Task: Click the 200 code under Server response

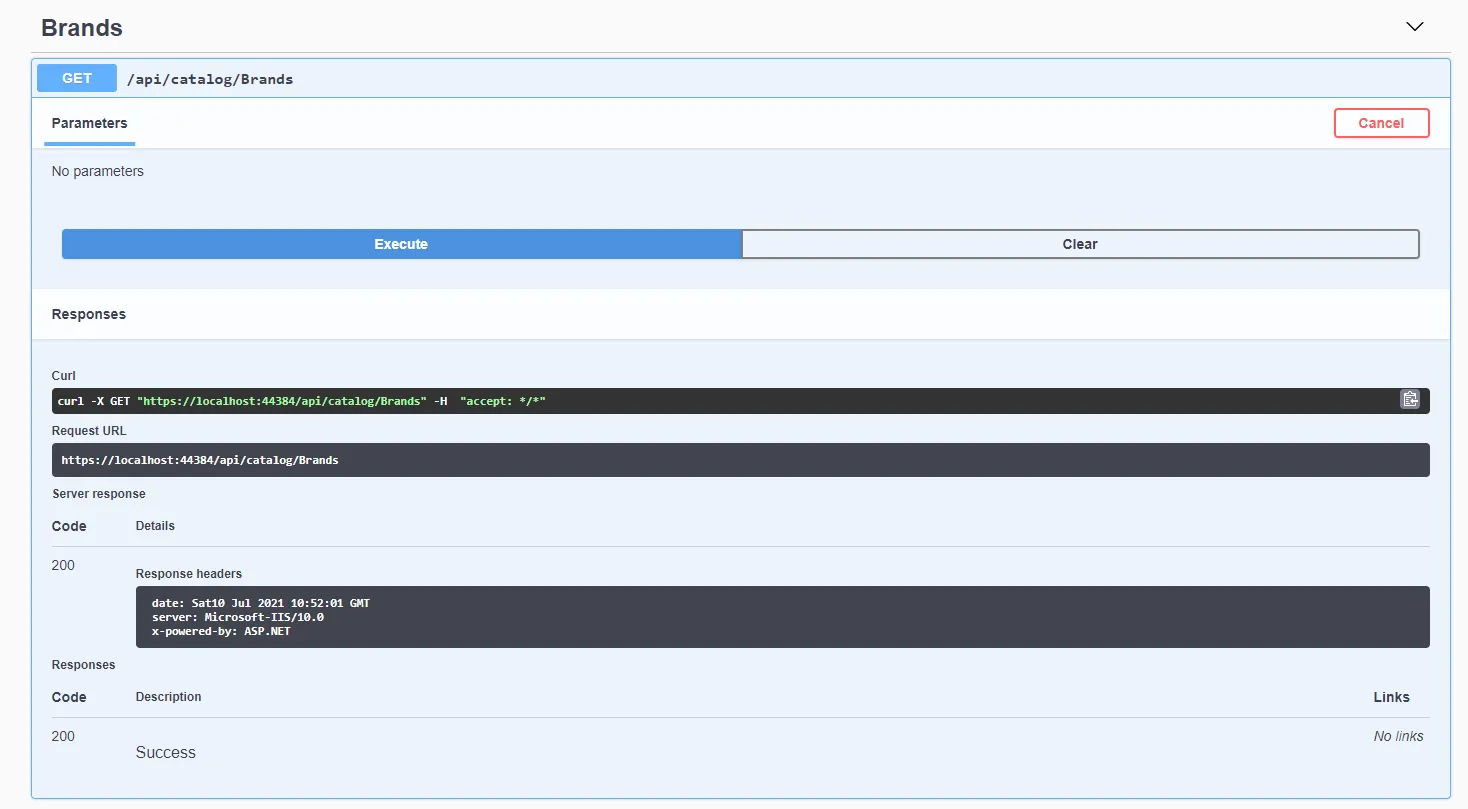Action: tap(62, 565)
